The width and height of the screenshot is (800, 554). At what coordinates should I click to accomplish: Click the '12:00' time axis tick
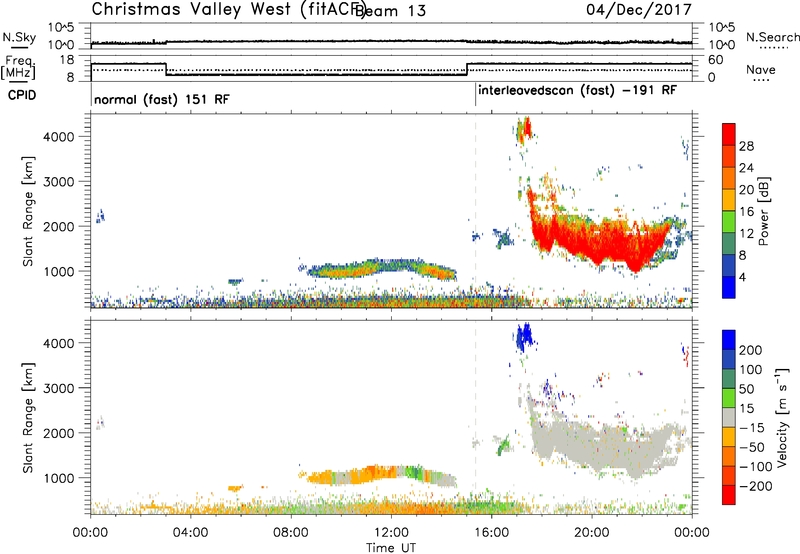(x=391, y=533)
